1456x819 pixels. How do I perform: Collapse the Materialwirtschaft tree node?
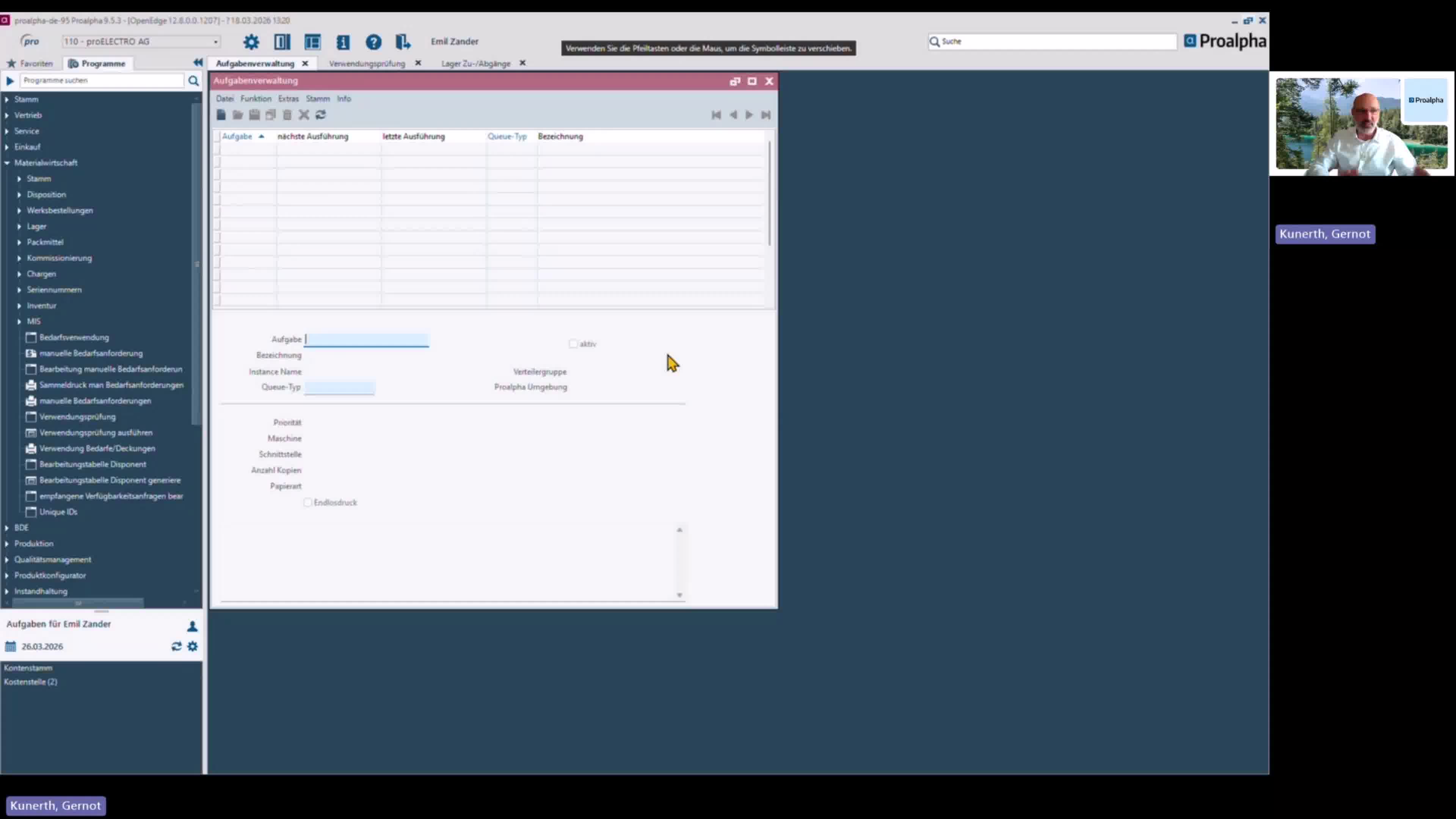point(7,163)
